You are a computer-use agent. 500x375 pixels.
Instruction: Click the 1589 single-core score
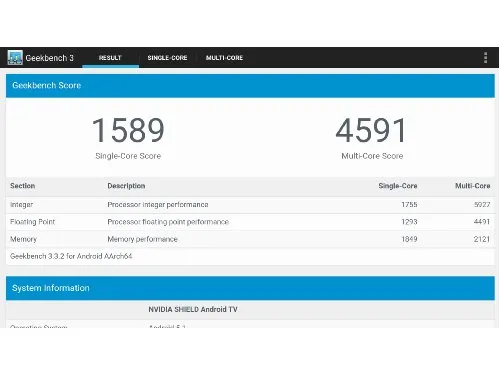pos(128,130)
